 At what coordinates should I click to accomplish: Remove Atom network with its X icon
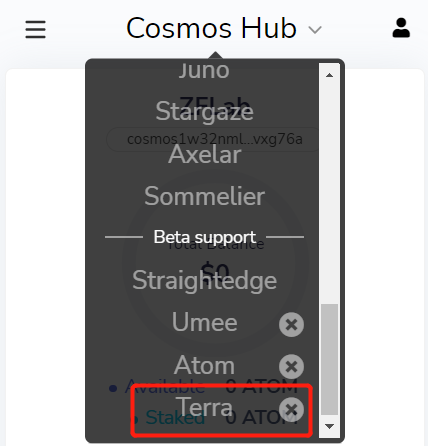291,367
